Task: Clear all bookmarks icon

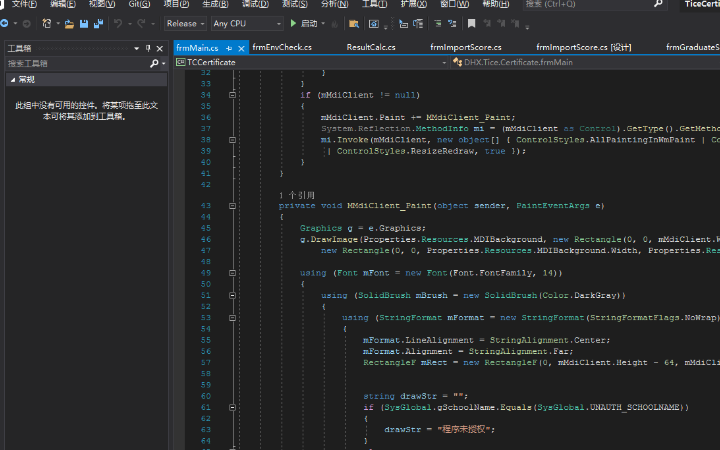Action: (x=516, y=23)
